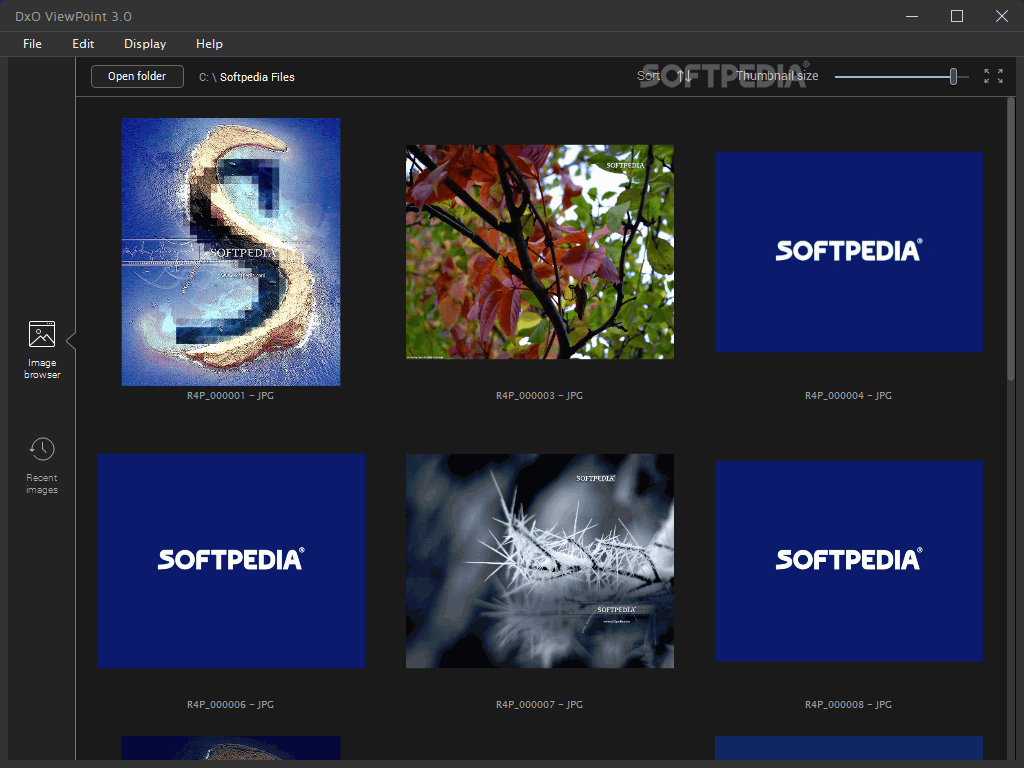Click the 'R4P_000007 – JPG' file label
The height and width of the screenshot is (768, 1024).
[x=539, y=705]
